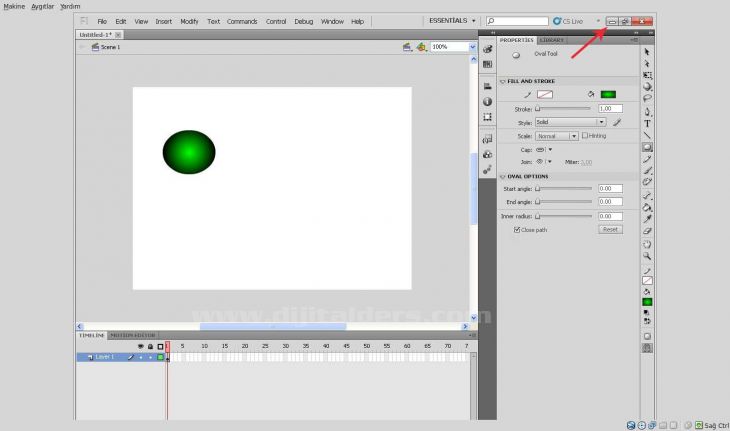Select the Oval tool in toolbox
730x431 pixels.
click(x=647, y=147)
